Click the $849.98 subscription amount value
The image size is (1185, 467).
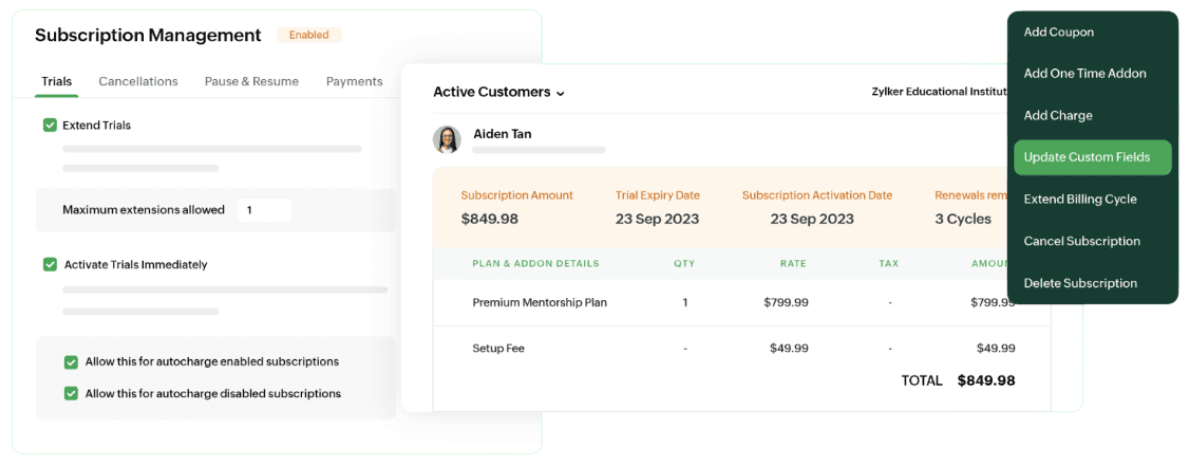point(489,219)
